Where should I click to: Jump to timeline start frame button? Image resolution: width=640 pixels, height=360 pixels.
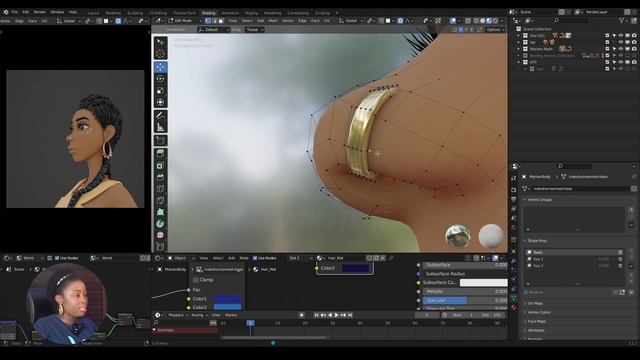pyautogui.click(x=316, y=315)
